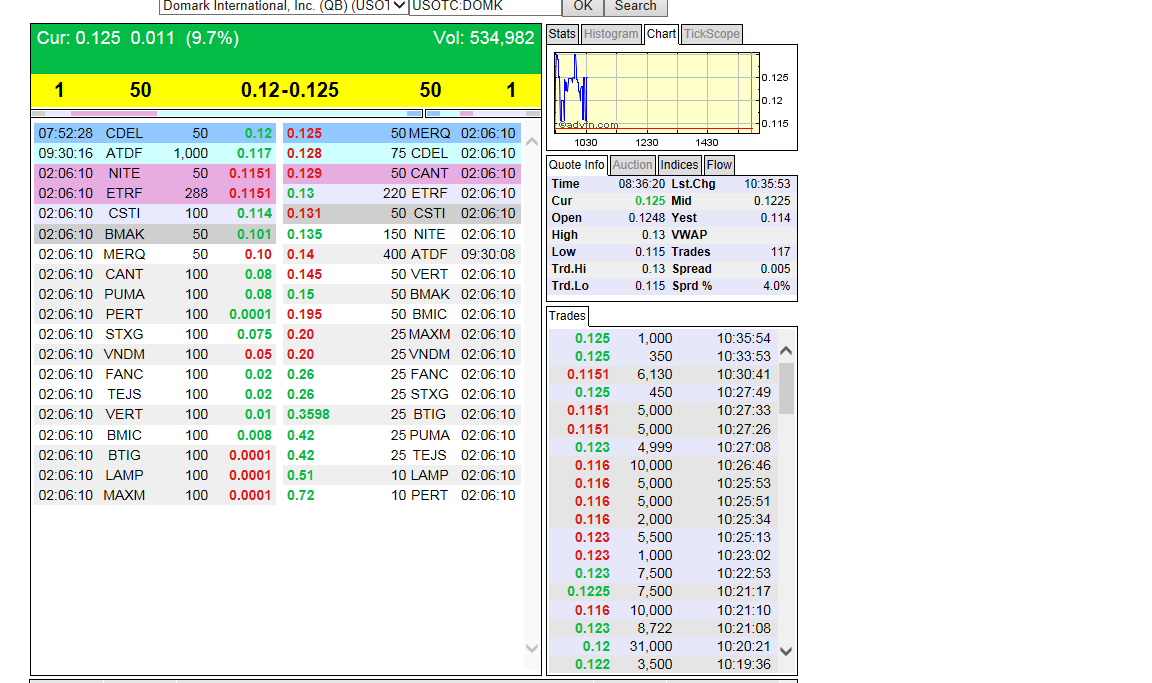Select the Auction tab

632,165
